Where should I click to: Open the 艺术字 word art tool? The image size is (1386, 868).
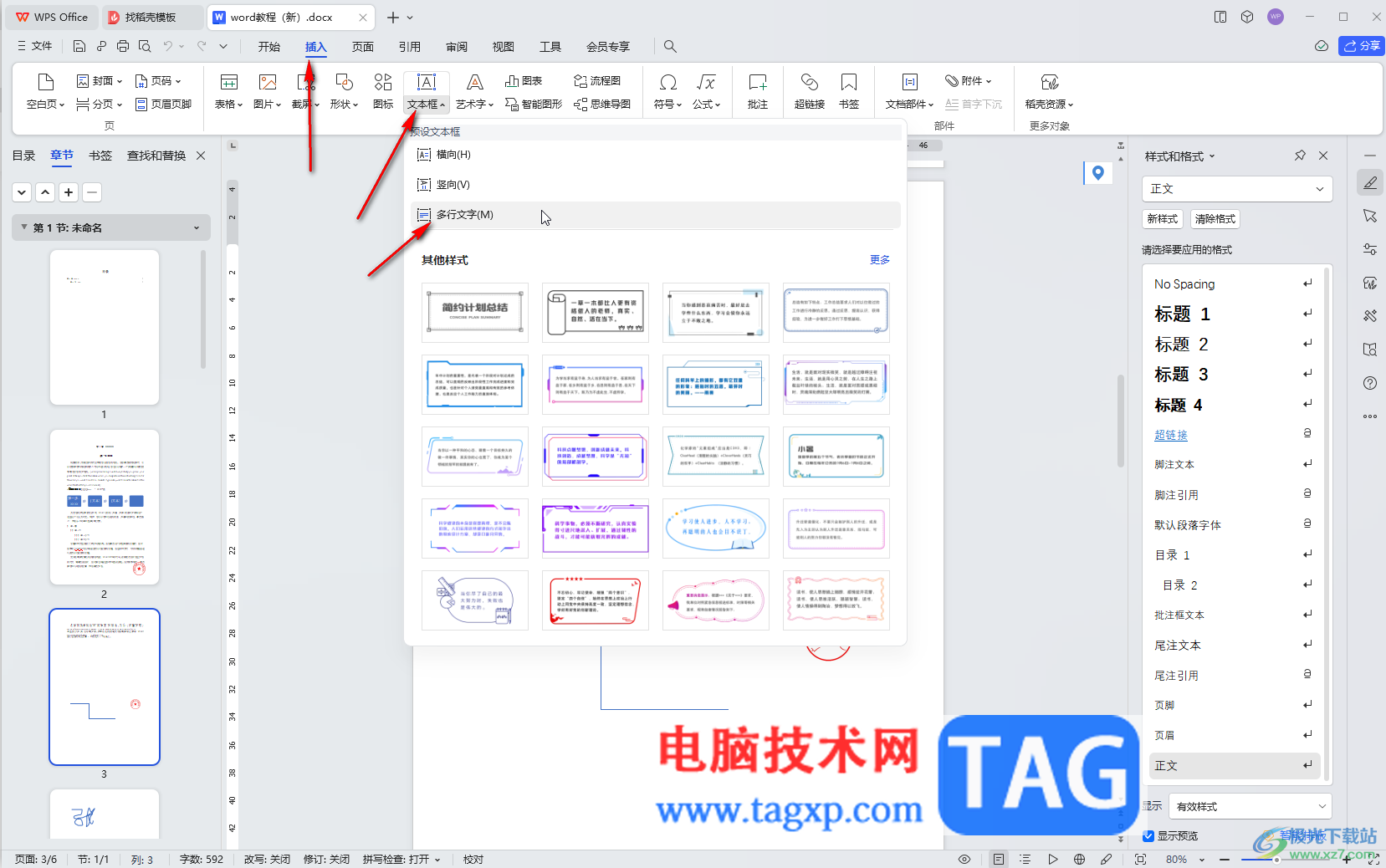[x=474, y=91]
